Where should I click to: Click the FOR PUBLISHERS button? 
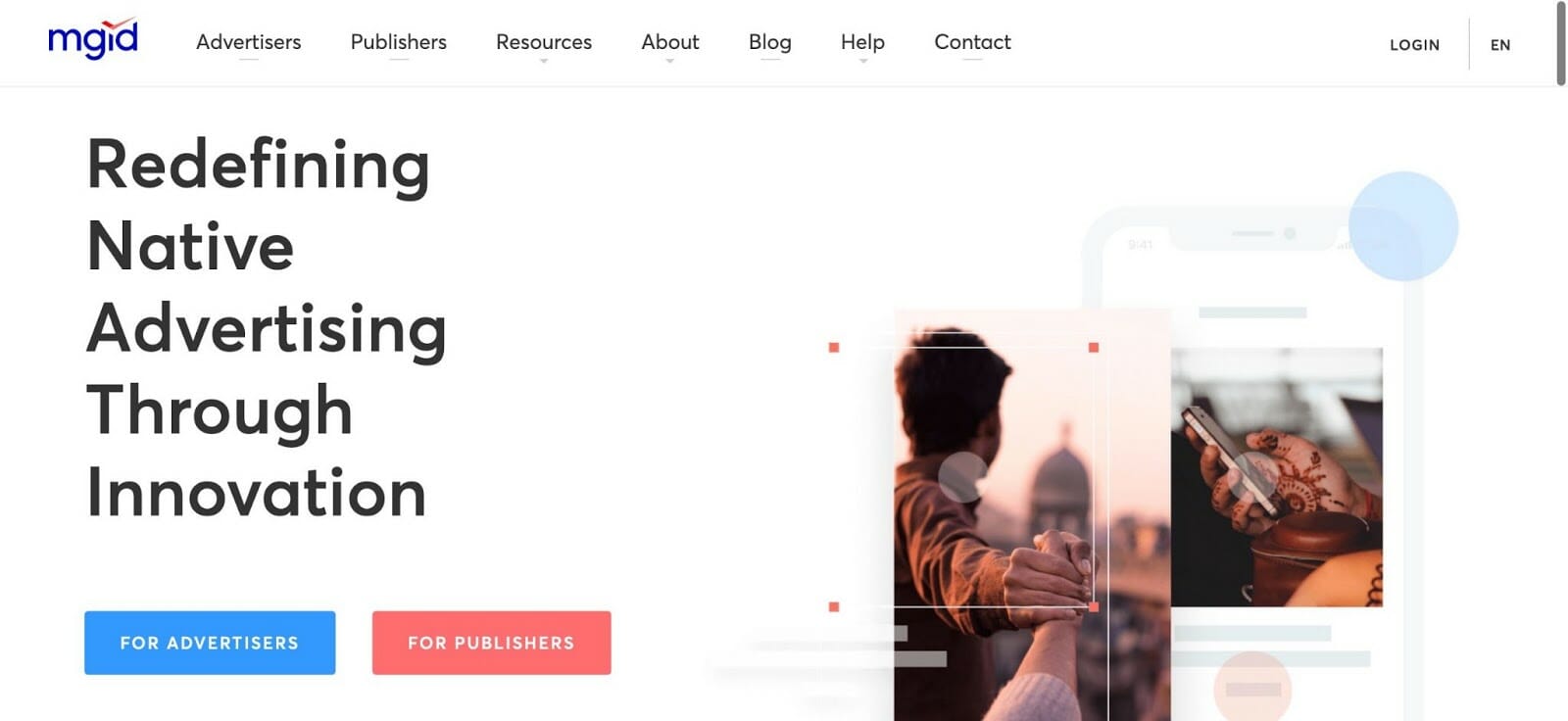(491, 643)
